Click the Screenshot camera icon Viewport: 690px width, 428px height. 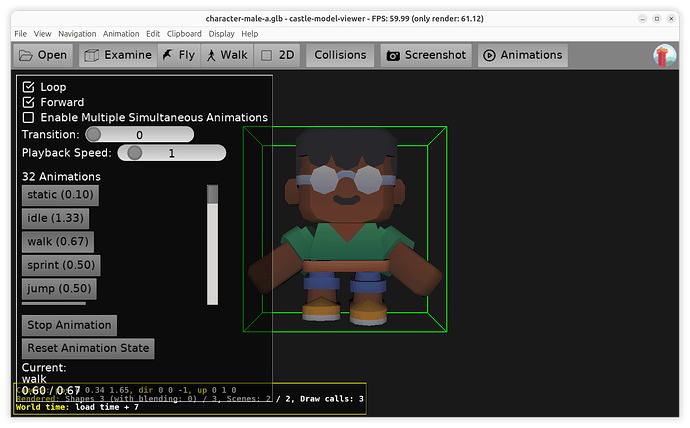393,56
